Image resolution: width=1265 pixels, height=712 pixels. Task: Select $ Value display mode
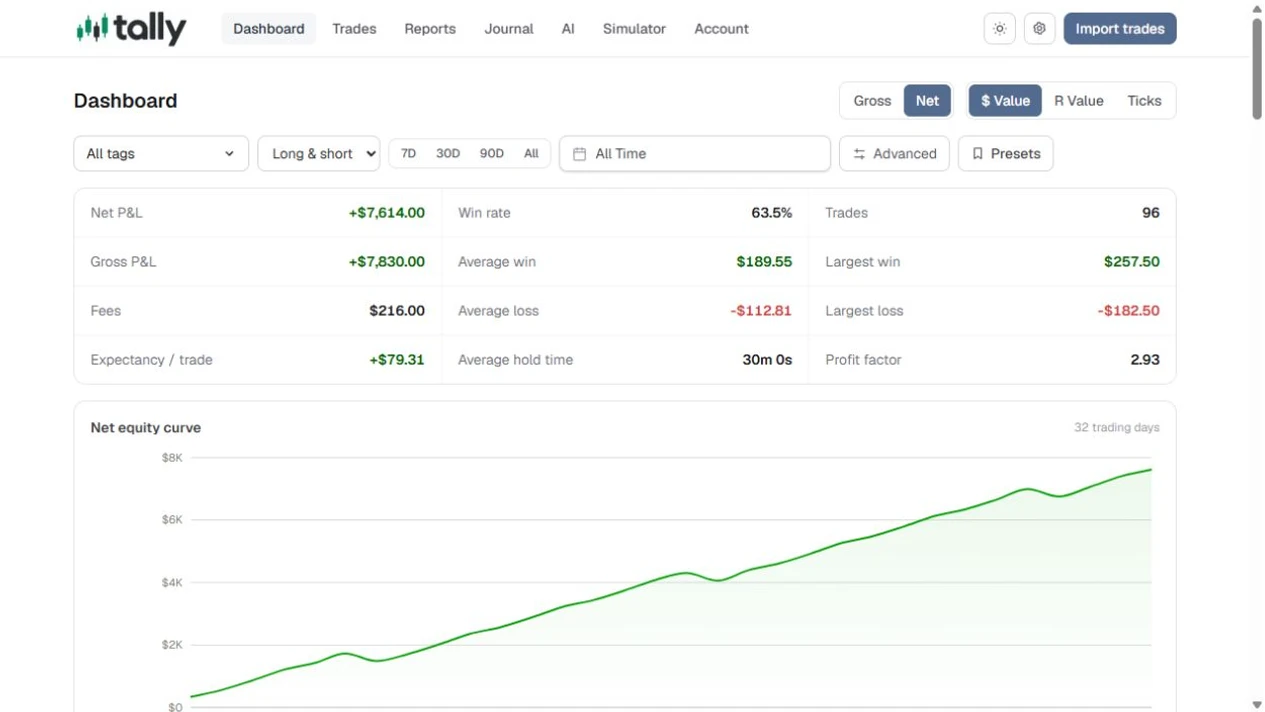[1005, 101]
